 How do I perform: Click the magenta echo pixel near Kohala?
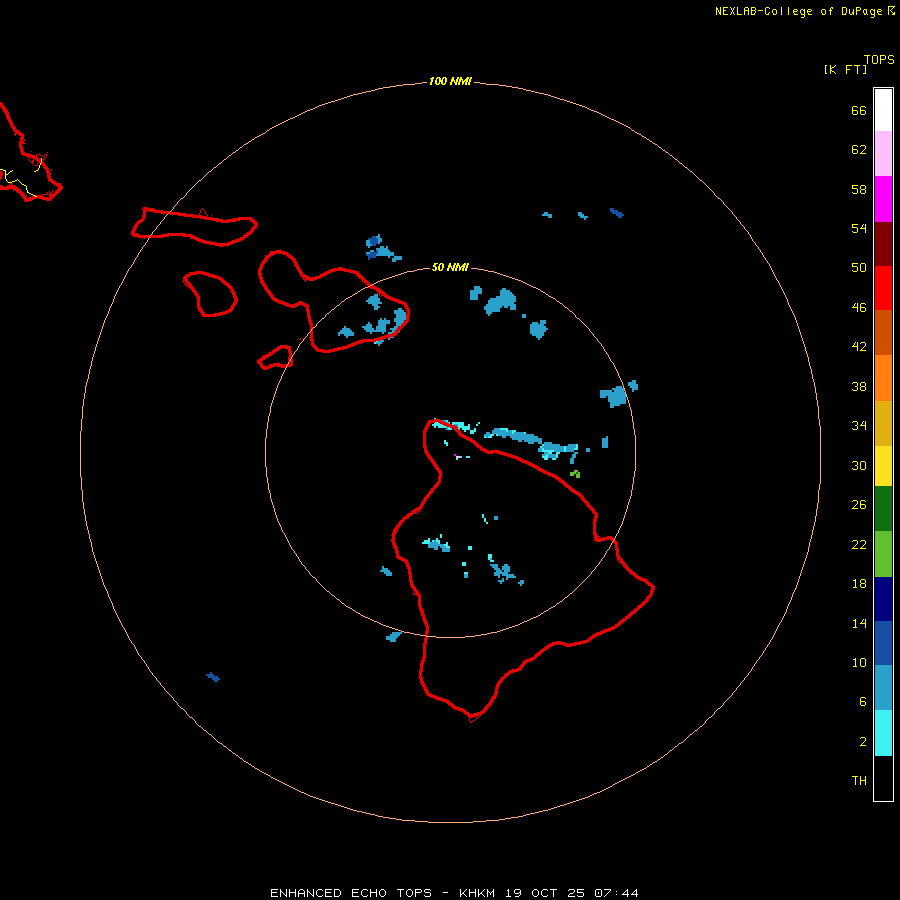coord(455,455)
